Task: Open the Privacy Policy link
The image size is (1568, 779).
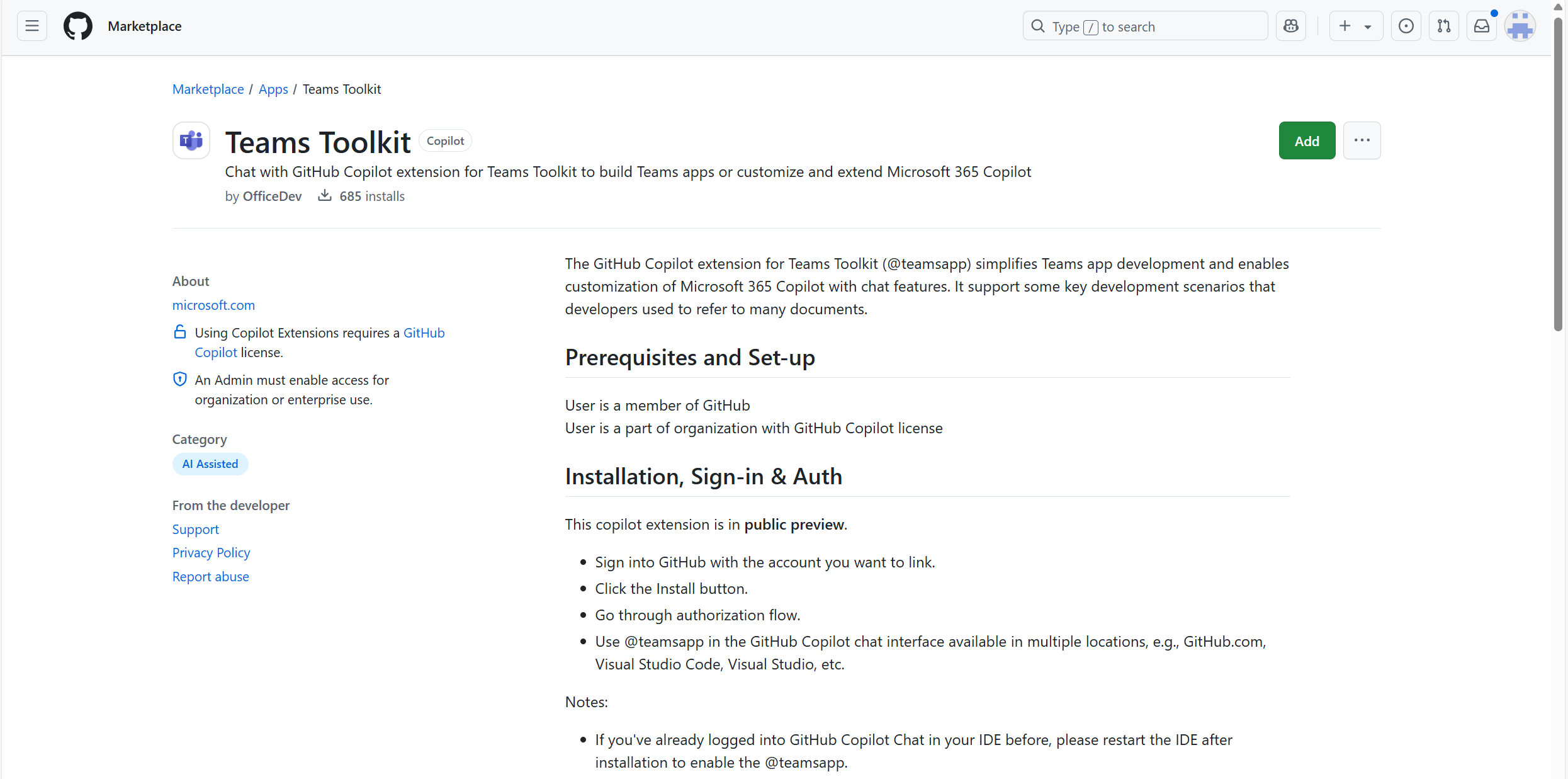Action: 211,552
